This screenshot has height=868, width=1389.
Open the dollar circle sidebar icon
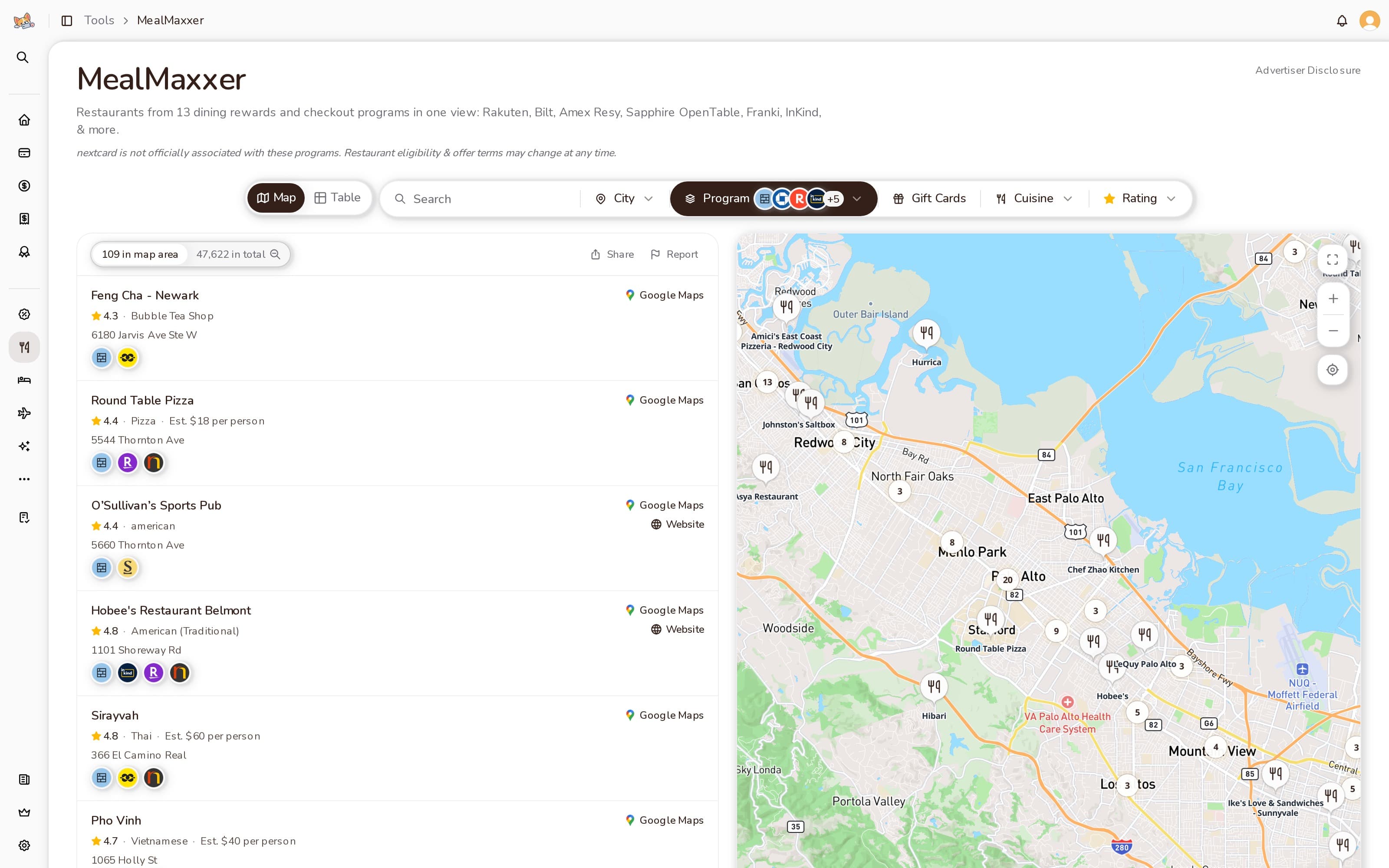[24, 186]
